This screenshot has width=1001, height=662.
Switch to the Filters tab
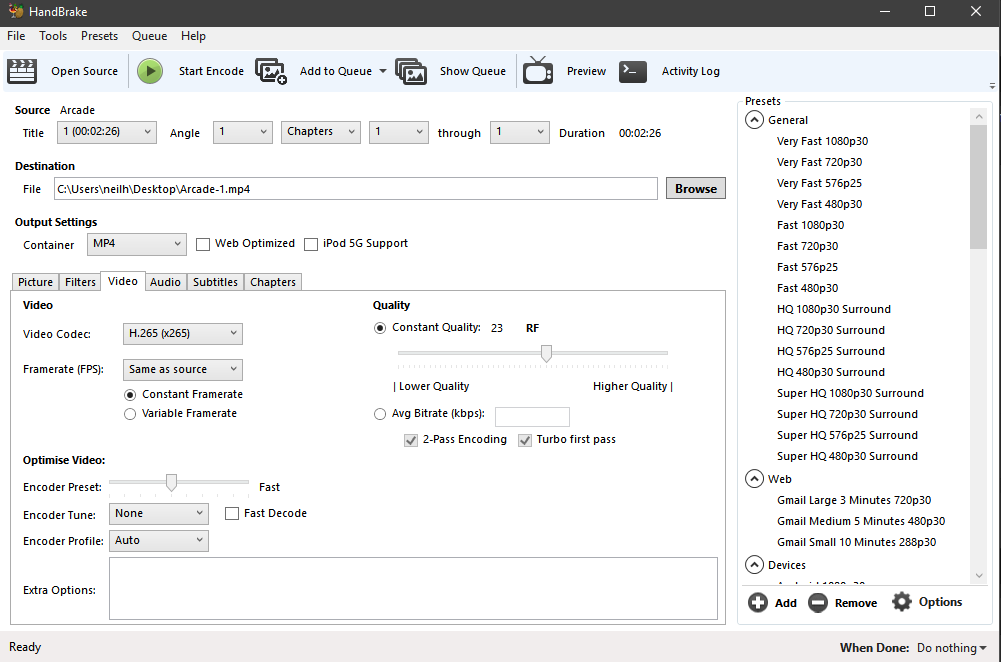coord(80,282)
